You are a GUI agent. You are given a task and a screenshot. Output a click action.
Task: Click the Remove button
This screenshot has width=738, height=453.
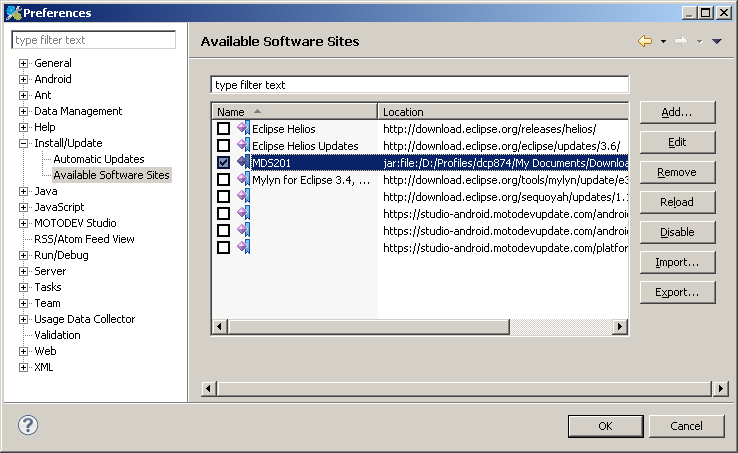click(677, 172)
